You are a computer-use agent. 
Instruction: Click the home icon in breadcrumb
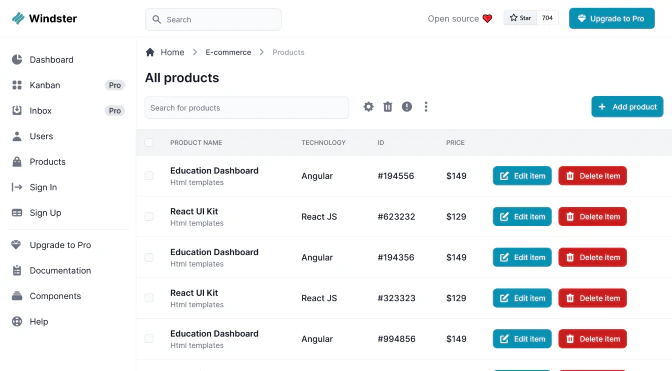coord(150,52)
